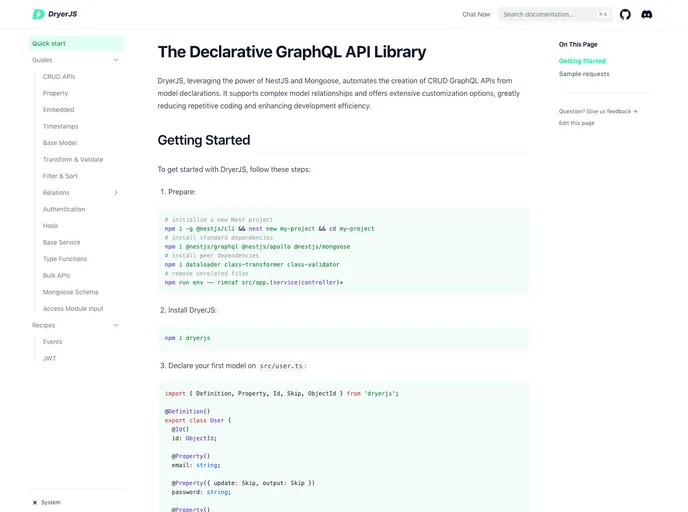Click the 'email: string;' code line
Viewport: 688px width, 512px height.
(x=196, y=465)
